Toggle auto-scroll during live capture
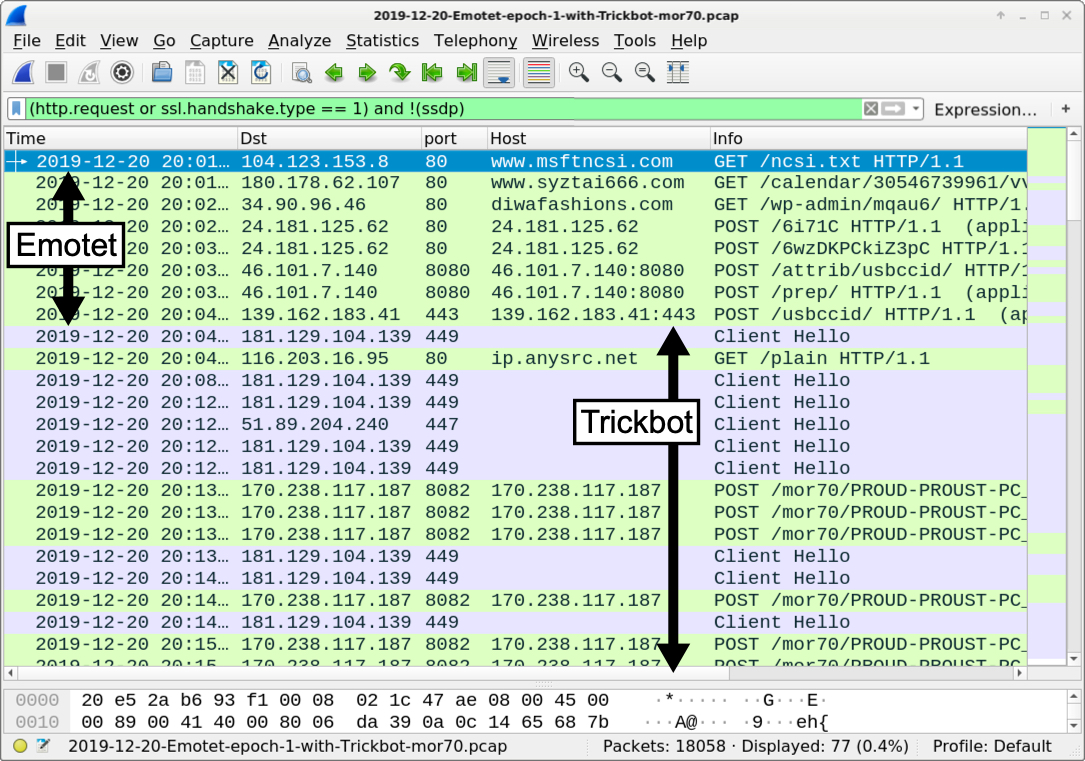The image size is (1085, 761). point(500,72)
